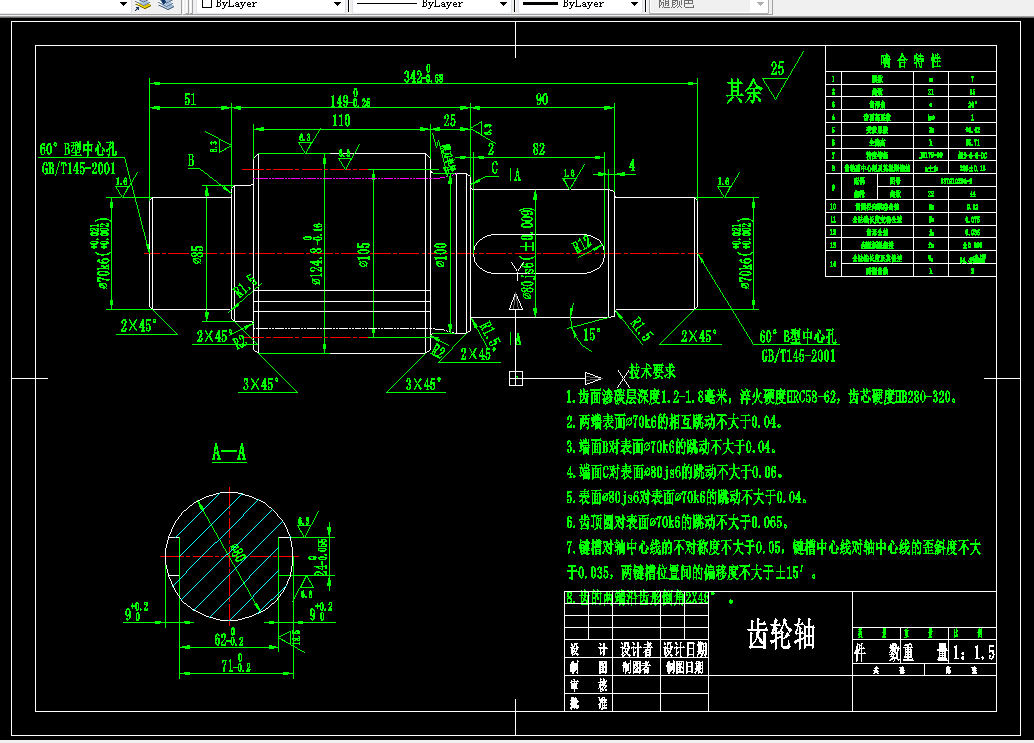Viewport: 1034px width, 743px height.
Task: Select the ø85 diameter dimension
Action: [197, 255]
